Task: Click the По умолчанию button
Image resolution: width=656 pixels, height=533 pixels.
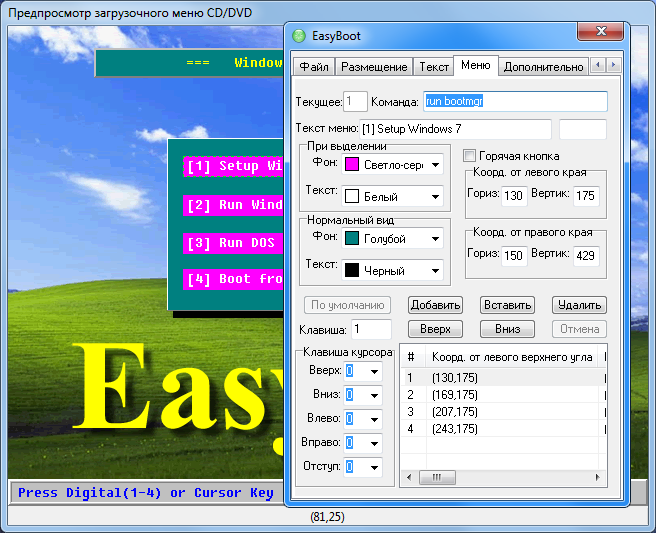Action: click(x=347, y=305)
